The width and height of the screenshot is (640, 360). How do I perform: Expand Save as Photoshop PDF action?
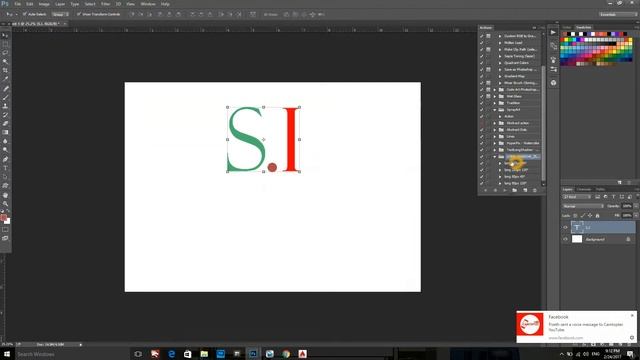500,70
